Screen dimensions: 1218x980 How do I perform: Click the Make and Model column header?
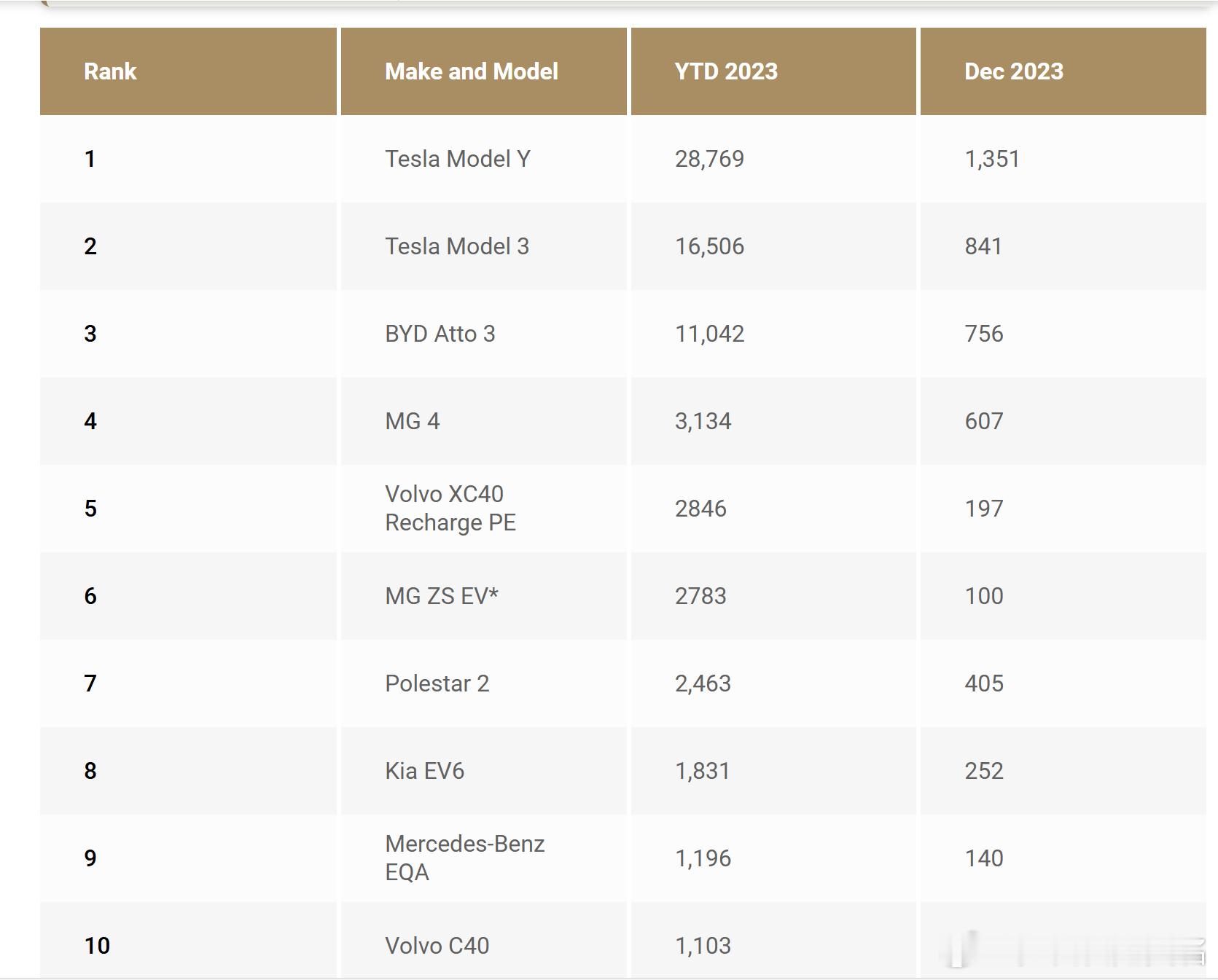[x=484, y=71]
